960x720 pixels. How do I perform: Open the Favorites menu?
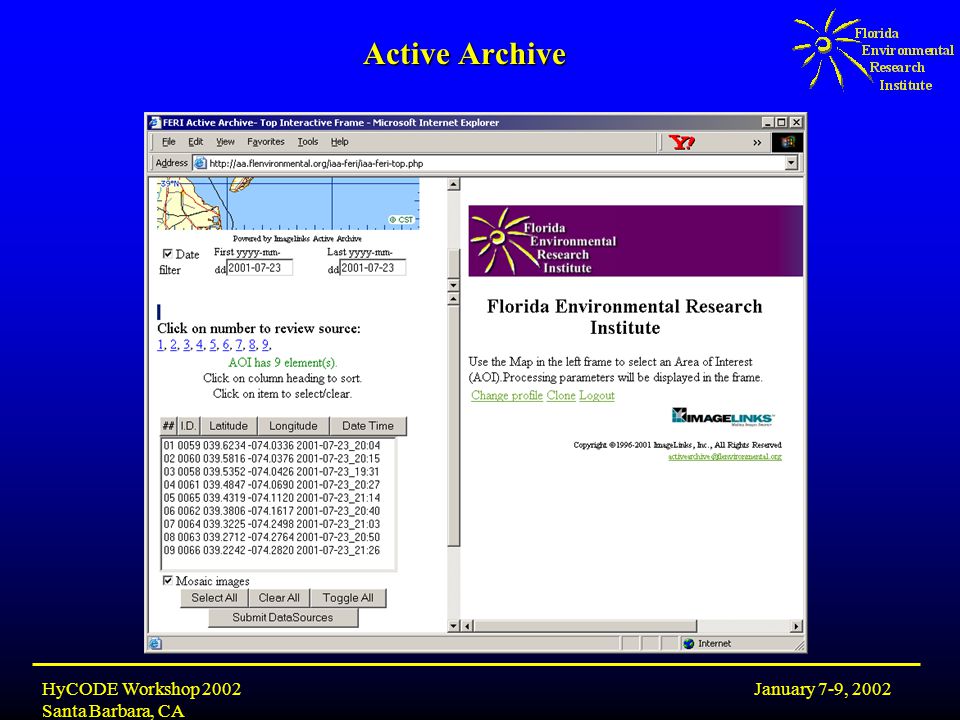pos(266,141)
